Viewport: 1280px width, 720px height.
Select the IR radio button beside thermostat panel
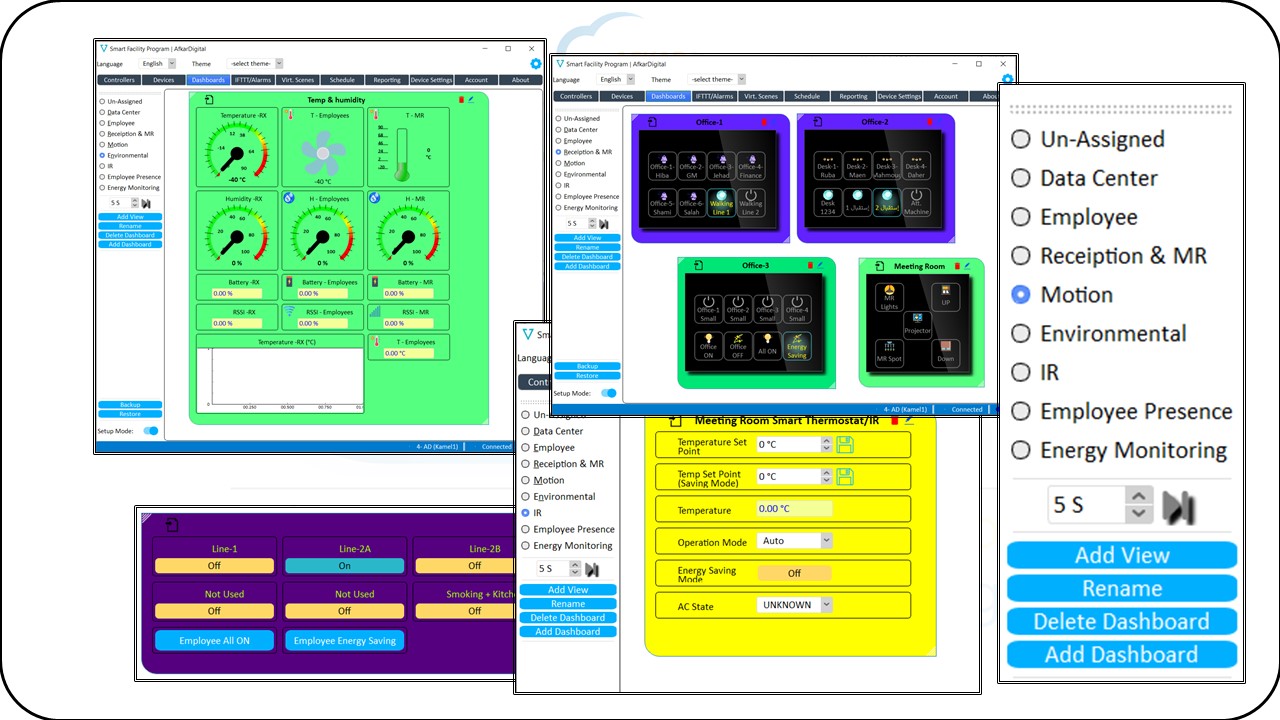[x=526, y=513]
